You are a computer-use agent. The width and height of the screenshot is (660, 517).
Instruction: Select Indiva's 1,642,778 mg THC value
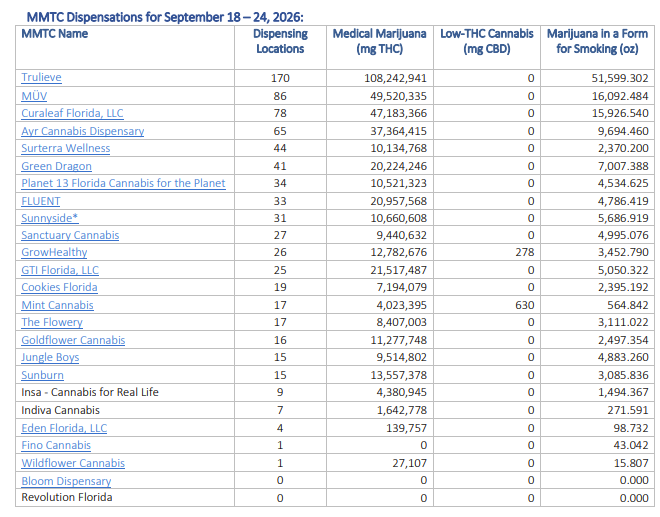(x=401, y=410)
